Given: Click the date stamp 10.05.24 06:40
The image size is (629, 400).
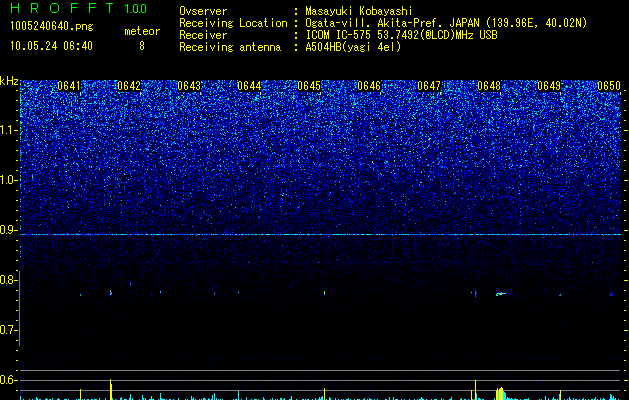Looking at the screenshot, I should point(51,46).
